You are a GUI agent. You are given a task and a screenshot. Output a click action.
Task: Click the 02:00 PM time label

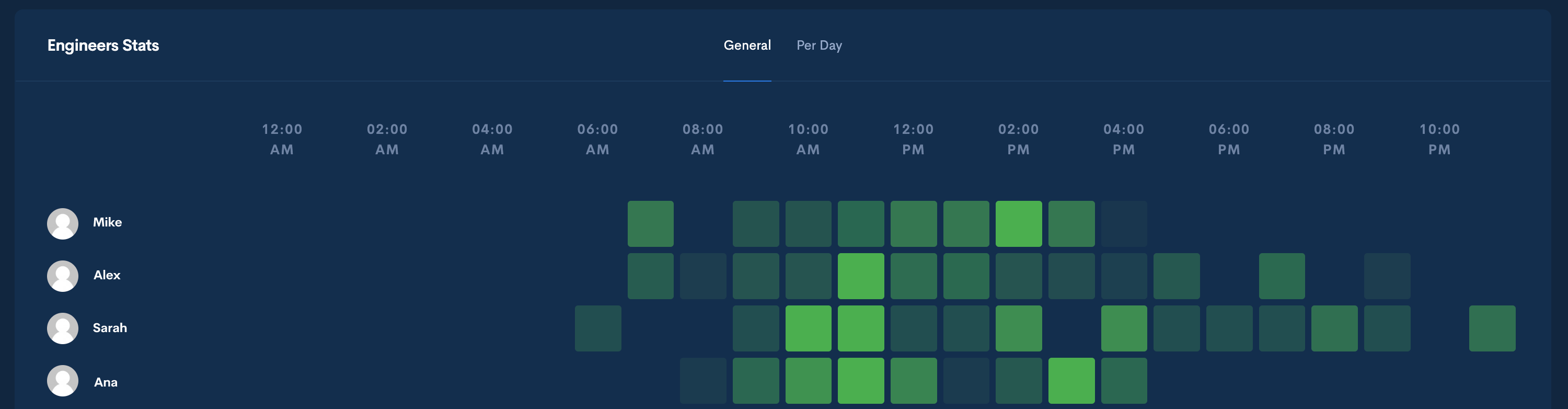coord(1018,139)
